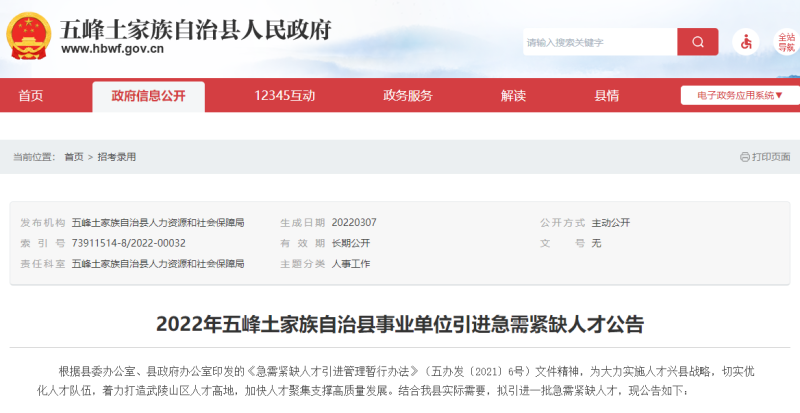Click the 首页 breadcrumb link
The height and width of the screenshot is (413, 800).
pos(74,157)
